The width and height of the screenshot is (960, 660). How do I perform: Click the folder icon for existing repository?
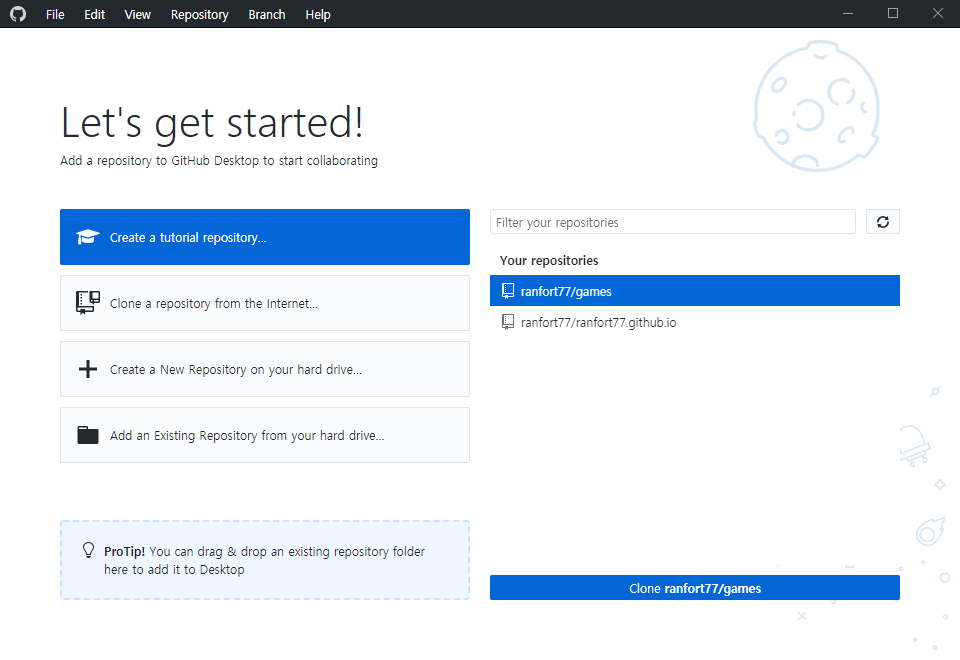[88, 434]
